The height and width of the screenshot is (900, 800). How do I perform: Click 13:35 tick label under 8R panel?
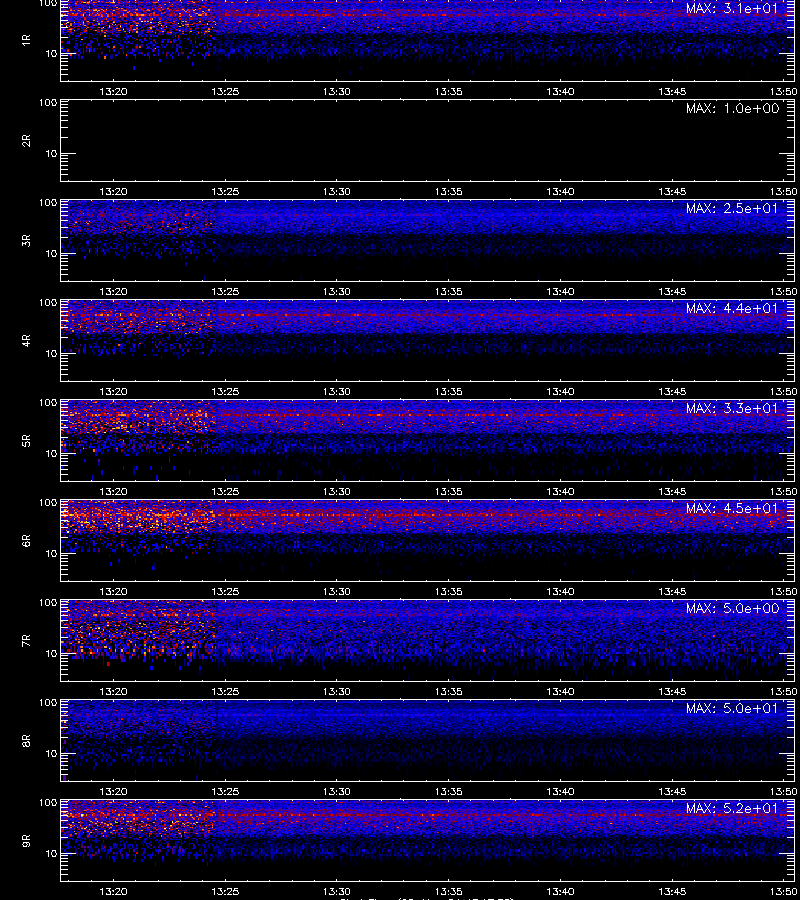click(x=448, y=792)
